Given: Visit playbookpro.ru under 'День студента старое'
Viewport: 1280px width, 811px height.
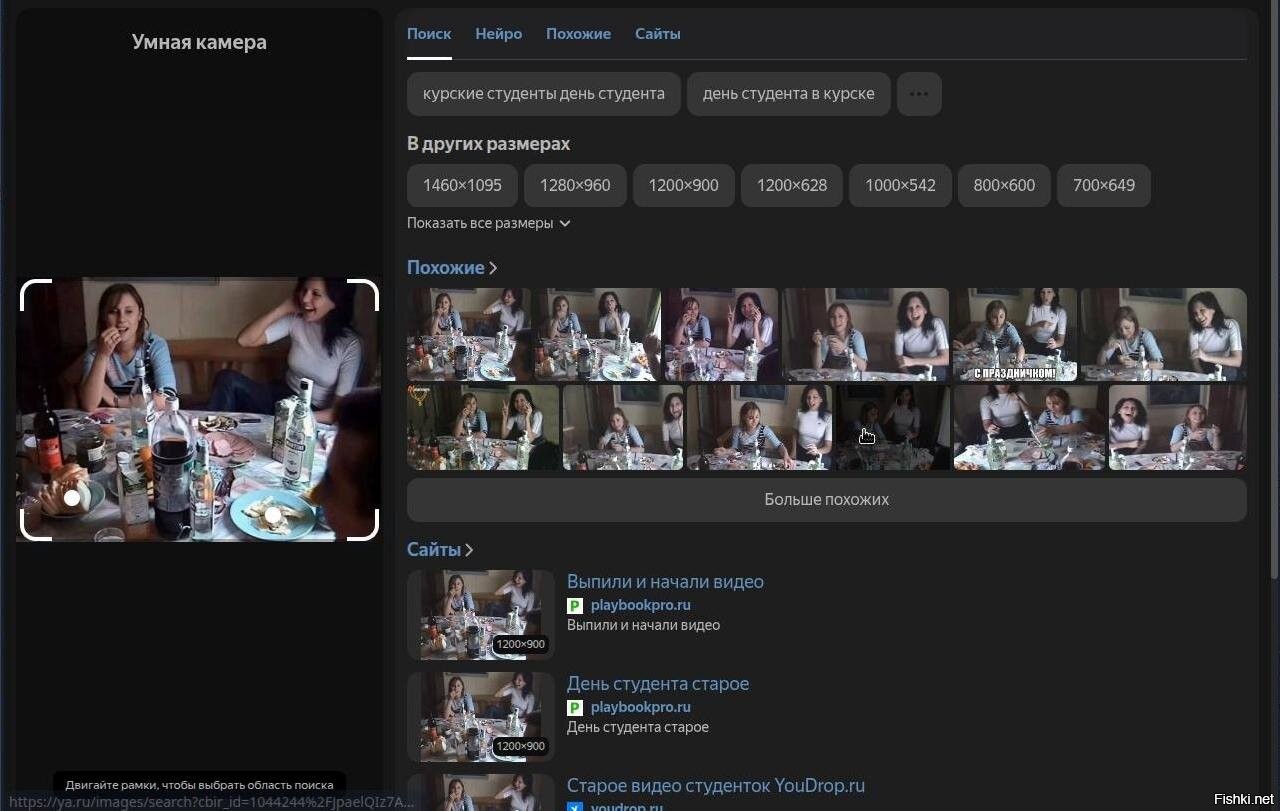Looking at the screenshot, I should (641, 707).
